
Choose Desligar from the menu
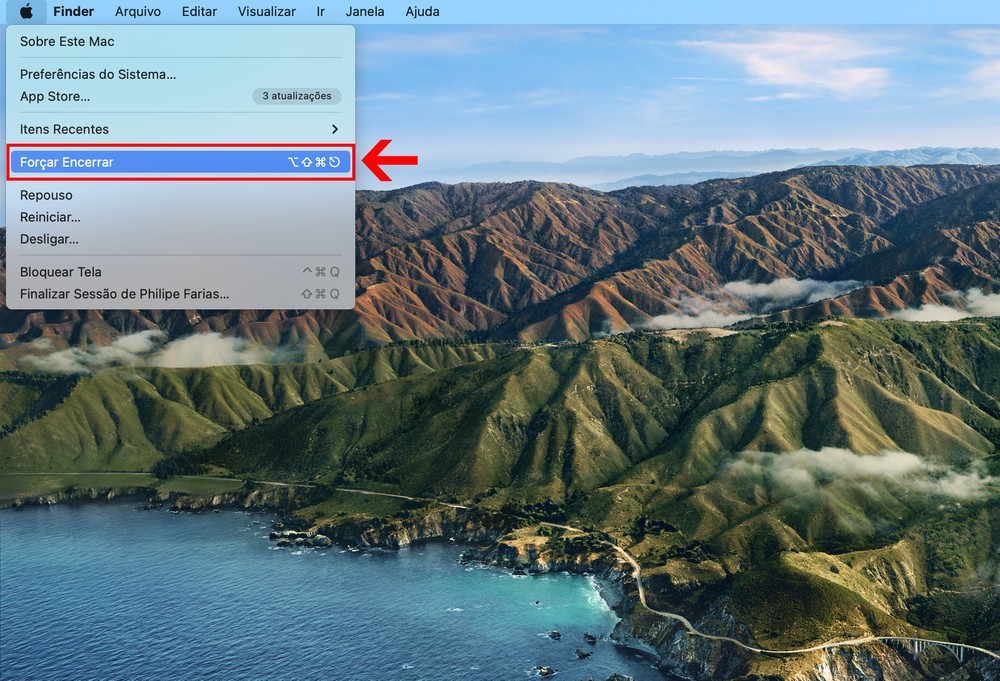pyautogui.click(x=180, y=239)
